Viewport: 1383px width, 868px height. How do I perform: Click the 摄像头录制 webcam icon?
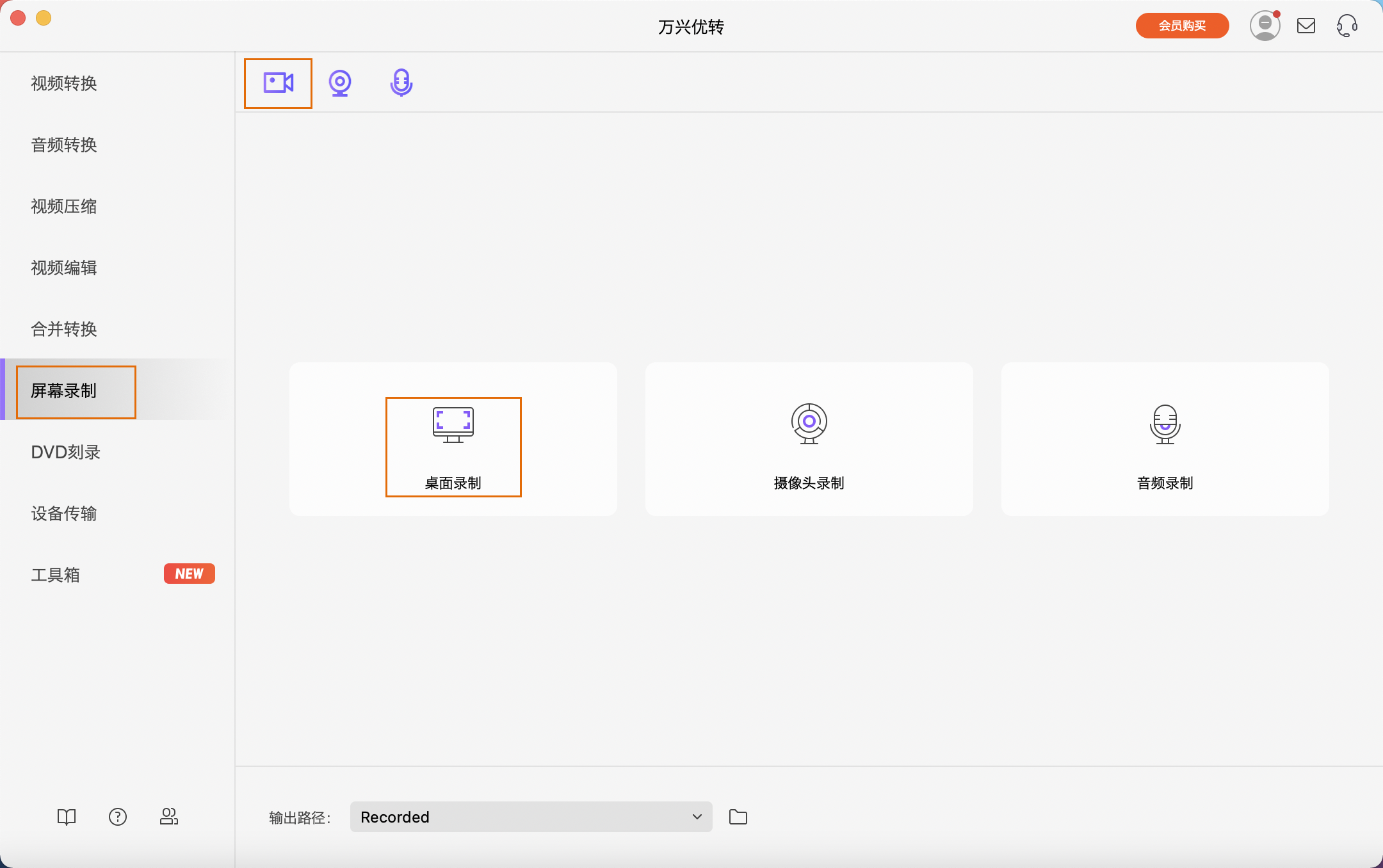809,423
